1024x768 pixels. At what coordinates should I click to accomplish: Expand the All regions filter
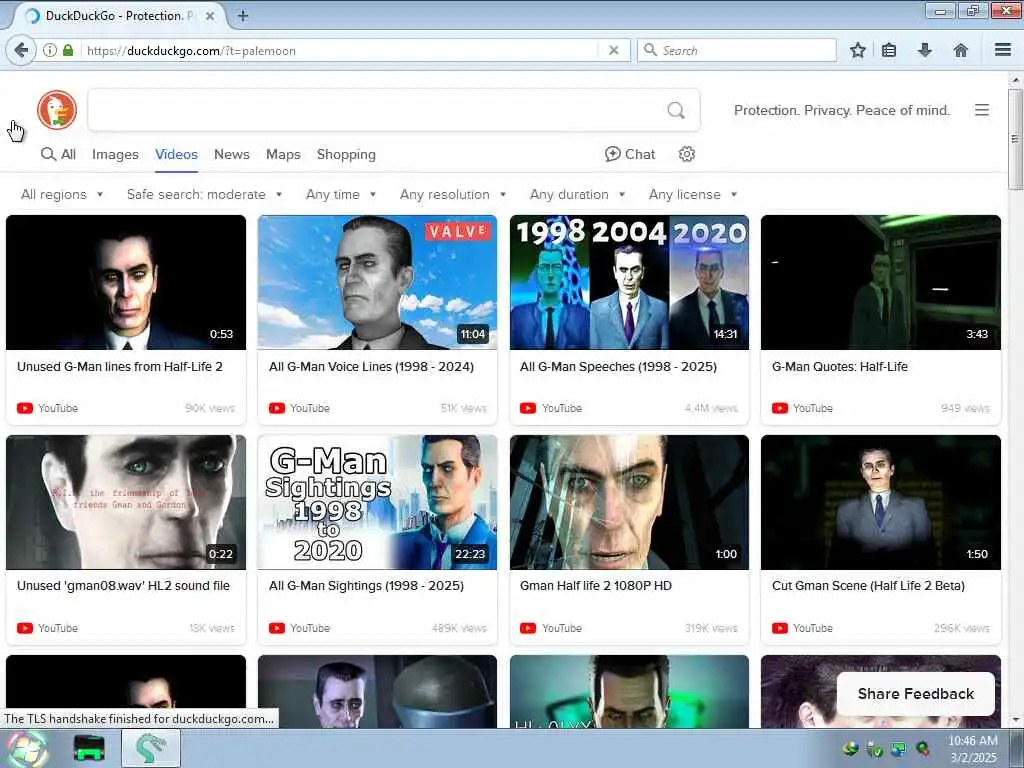pos(62,195)
